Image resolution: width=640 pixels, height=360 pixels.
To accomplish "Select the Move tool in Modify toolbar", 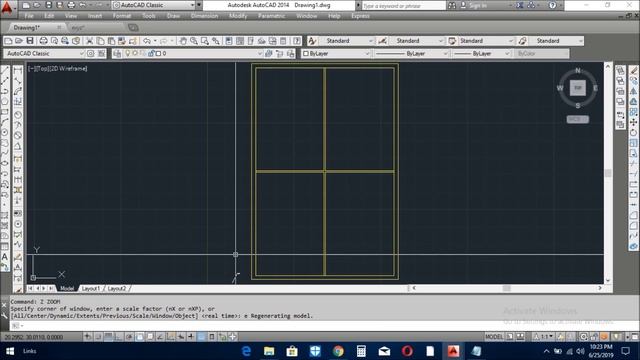I will click(633, 122).
